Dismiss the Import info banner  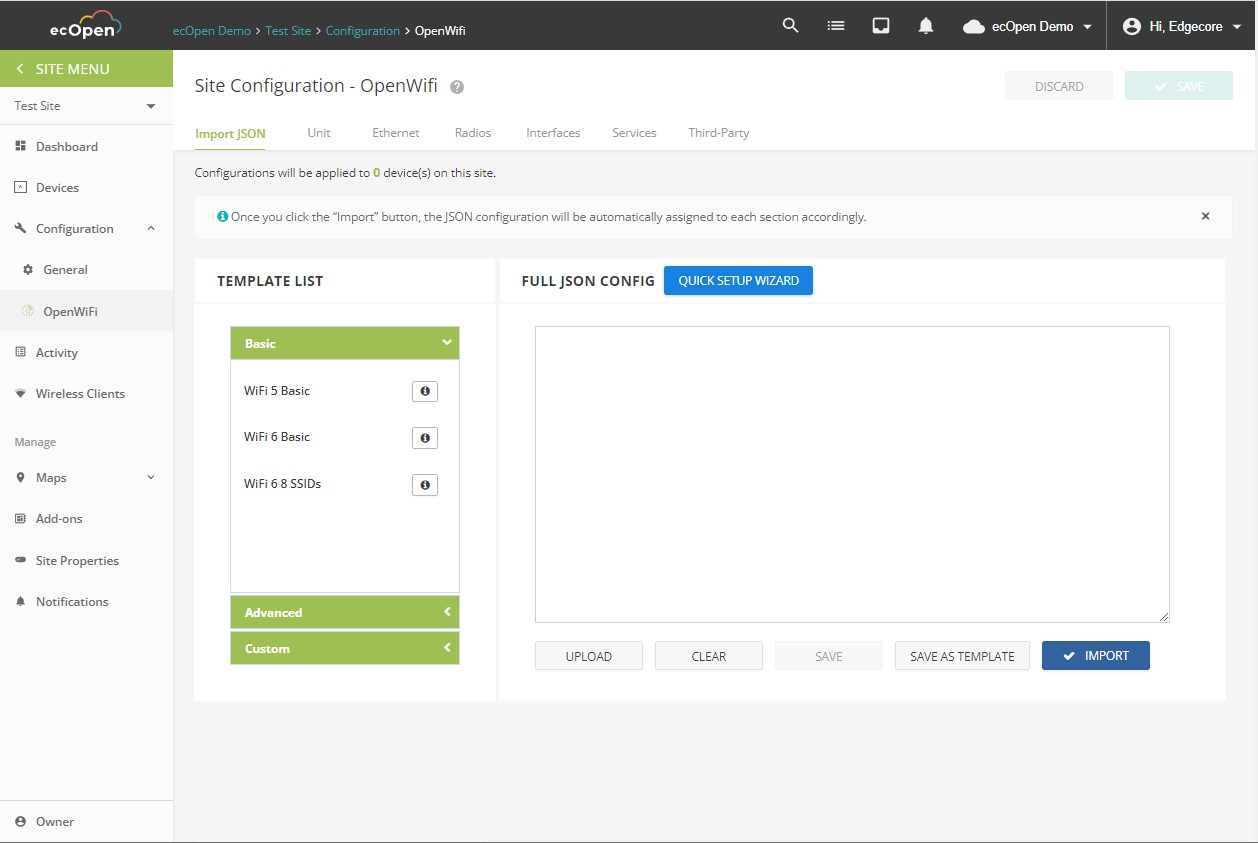coord(1205,216)
